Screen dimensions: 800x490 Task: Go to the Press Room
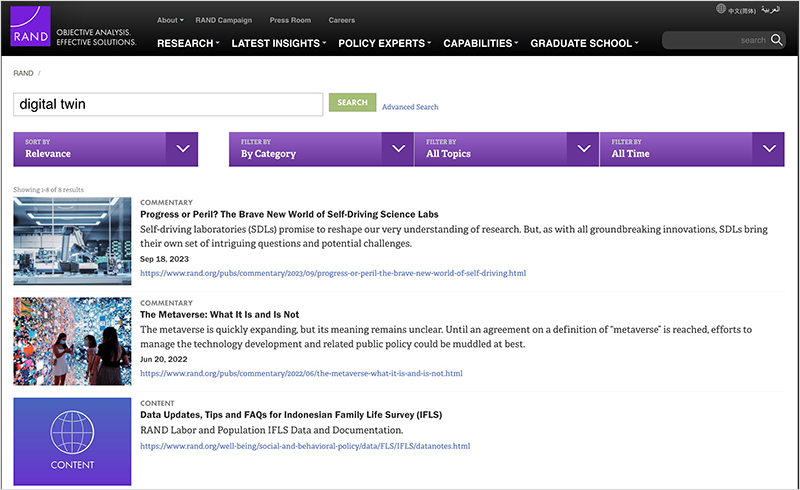[x=290, y=20]
